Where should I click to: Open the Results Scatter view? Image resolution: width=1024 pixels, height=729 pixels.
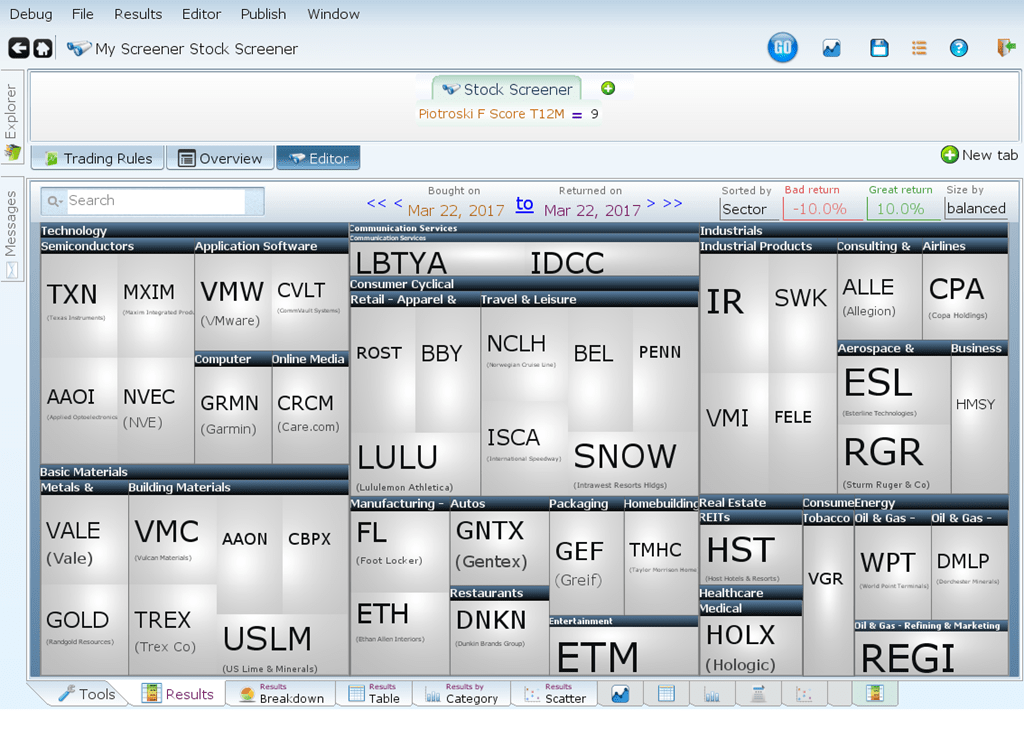click(555, 693)
